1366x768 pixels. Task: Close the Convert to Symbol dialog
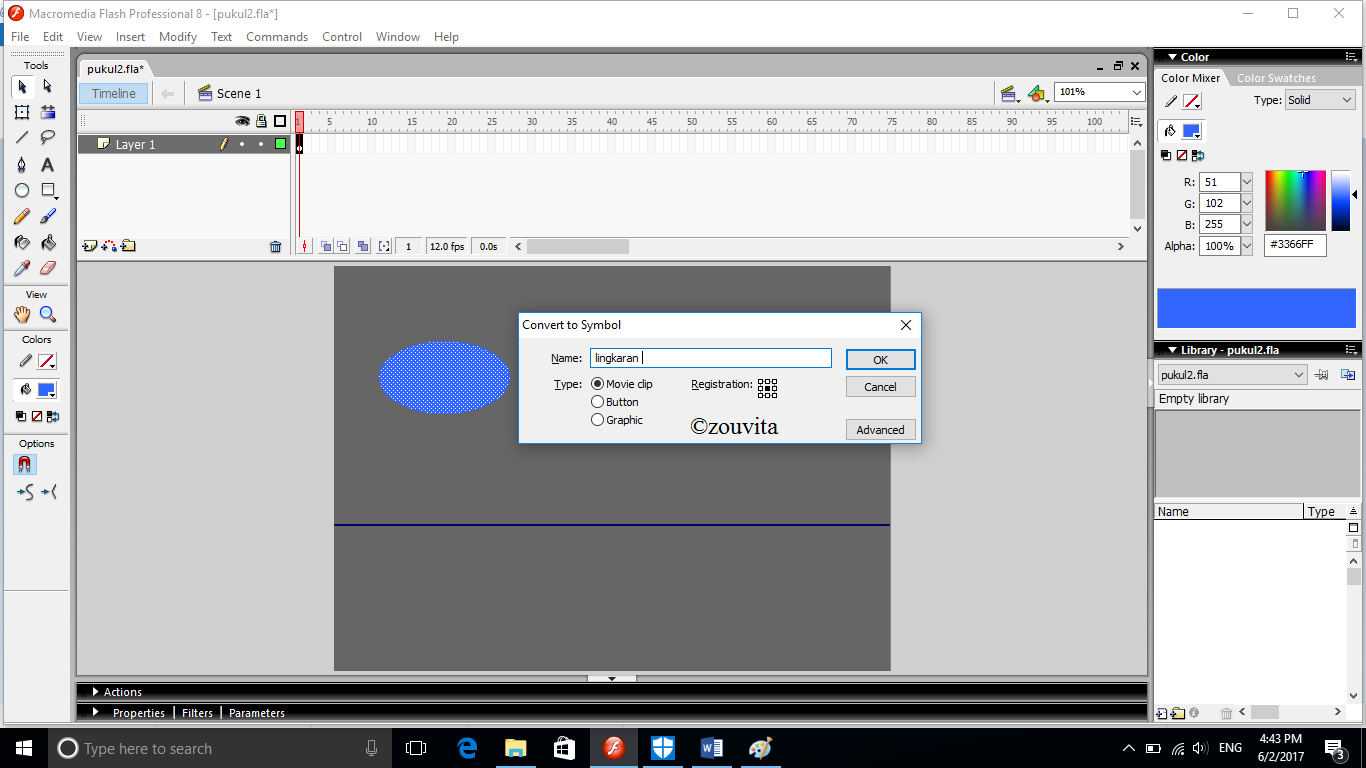906,325
